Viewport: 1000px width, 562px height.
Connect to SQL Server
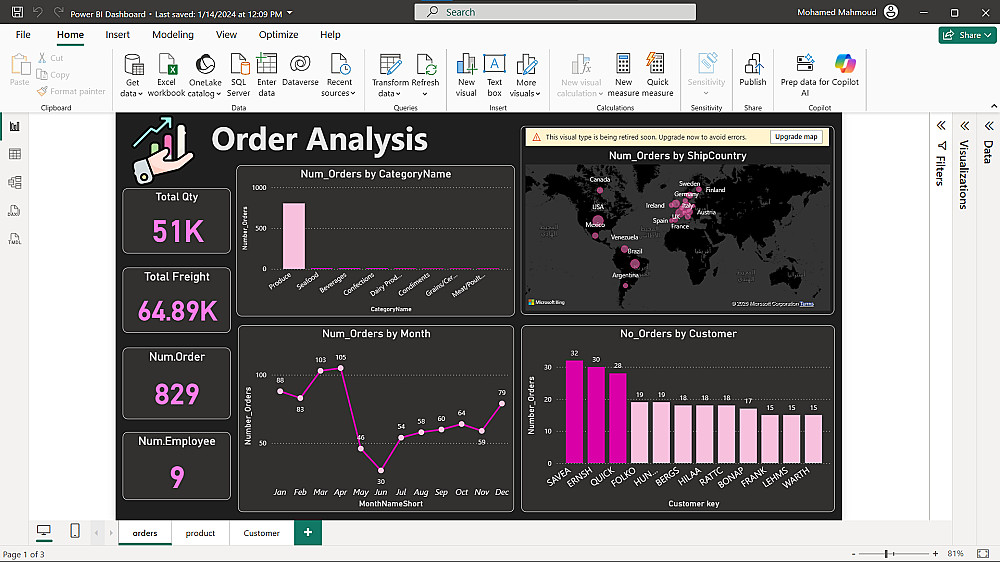(239, 75)
